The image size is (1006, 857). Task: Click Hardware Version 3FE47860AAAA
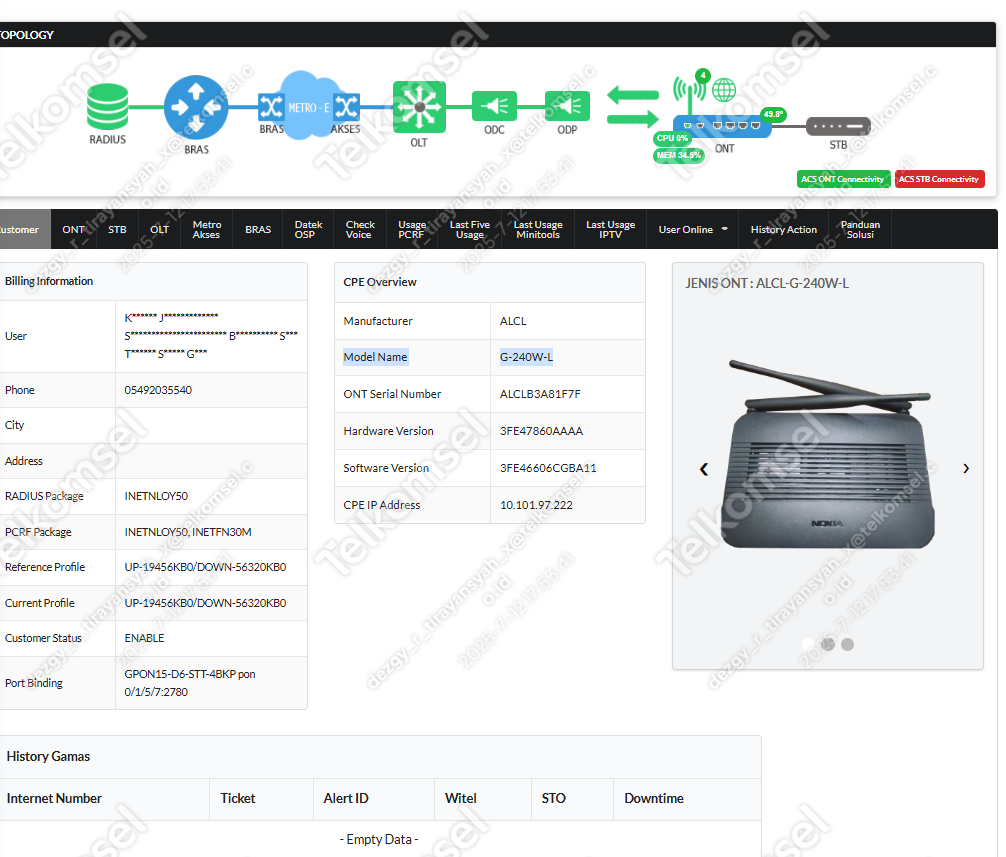click(541, 431)
